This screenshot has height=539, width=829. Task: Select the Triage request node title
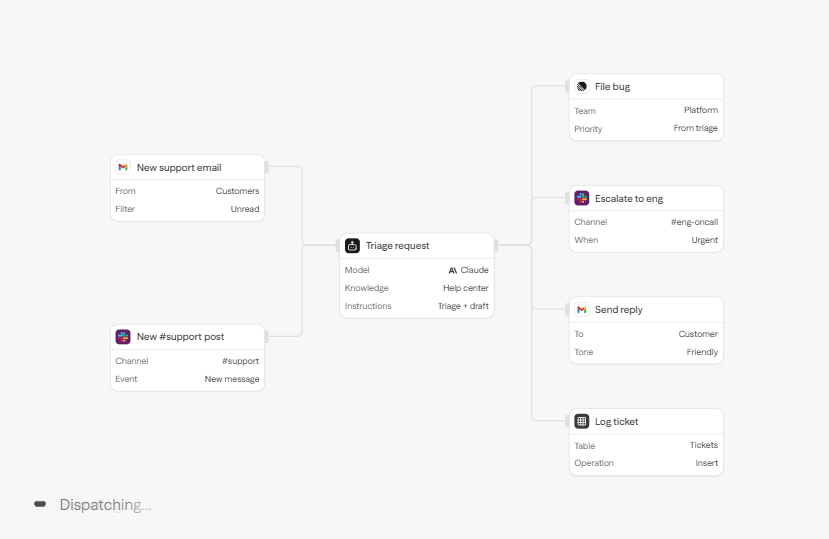pos(398,245)
